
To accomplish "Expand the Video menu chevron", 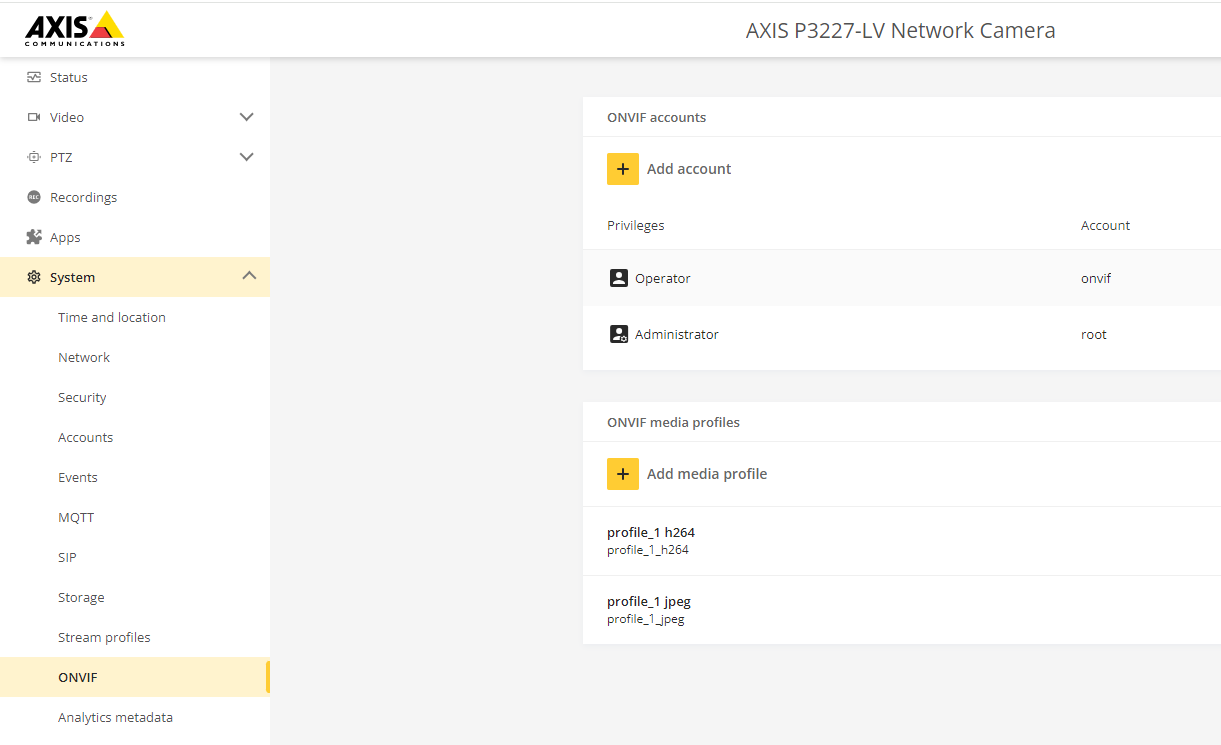I will [x=247, y=117].
